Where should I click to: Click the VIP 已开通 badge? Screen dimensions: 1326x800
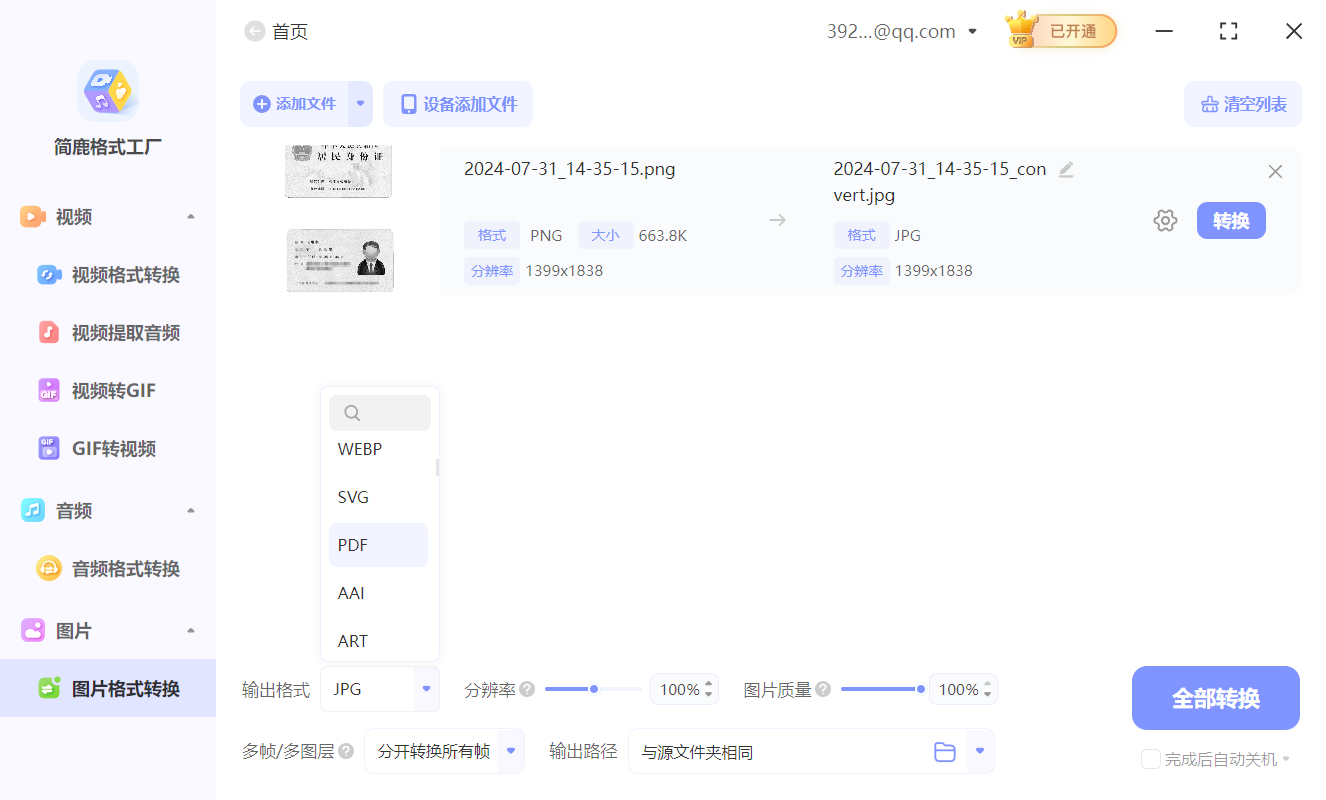coord(1060,31)
